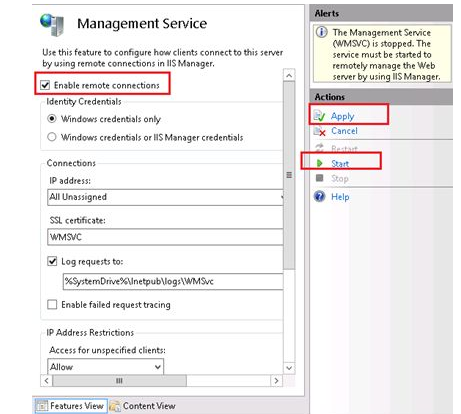Click the Management Service globe icon
This screenshot has width=461, height=414.
52,24
